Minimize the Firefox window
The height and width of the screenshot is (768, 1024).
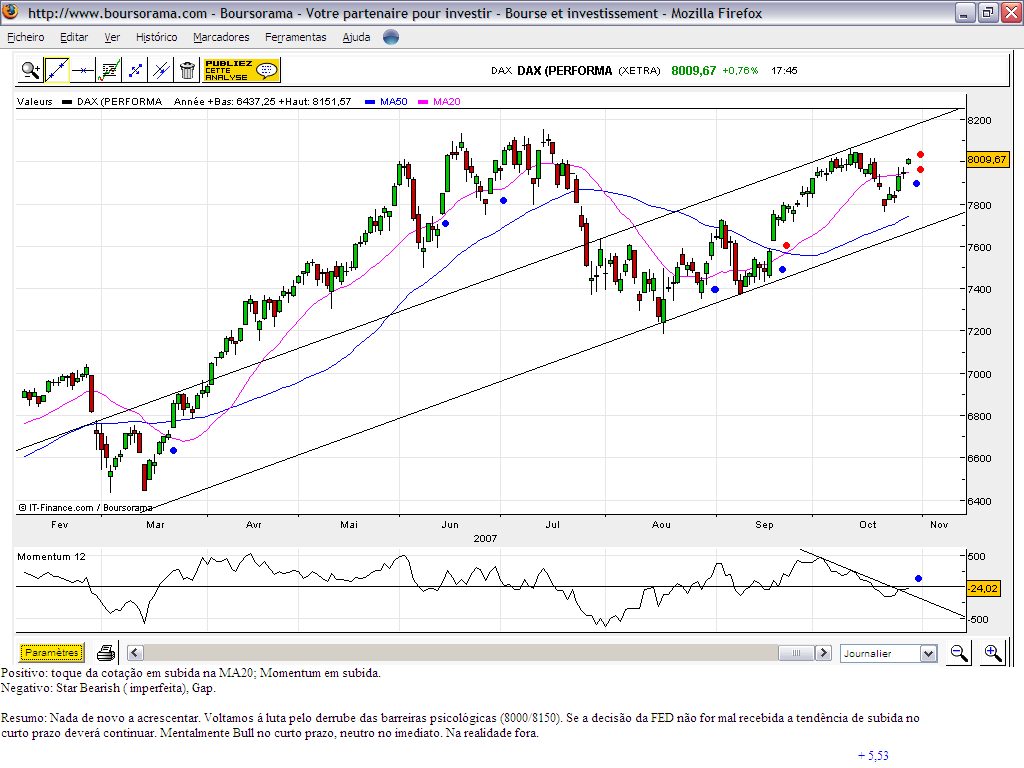(964, 12)
